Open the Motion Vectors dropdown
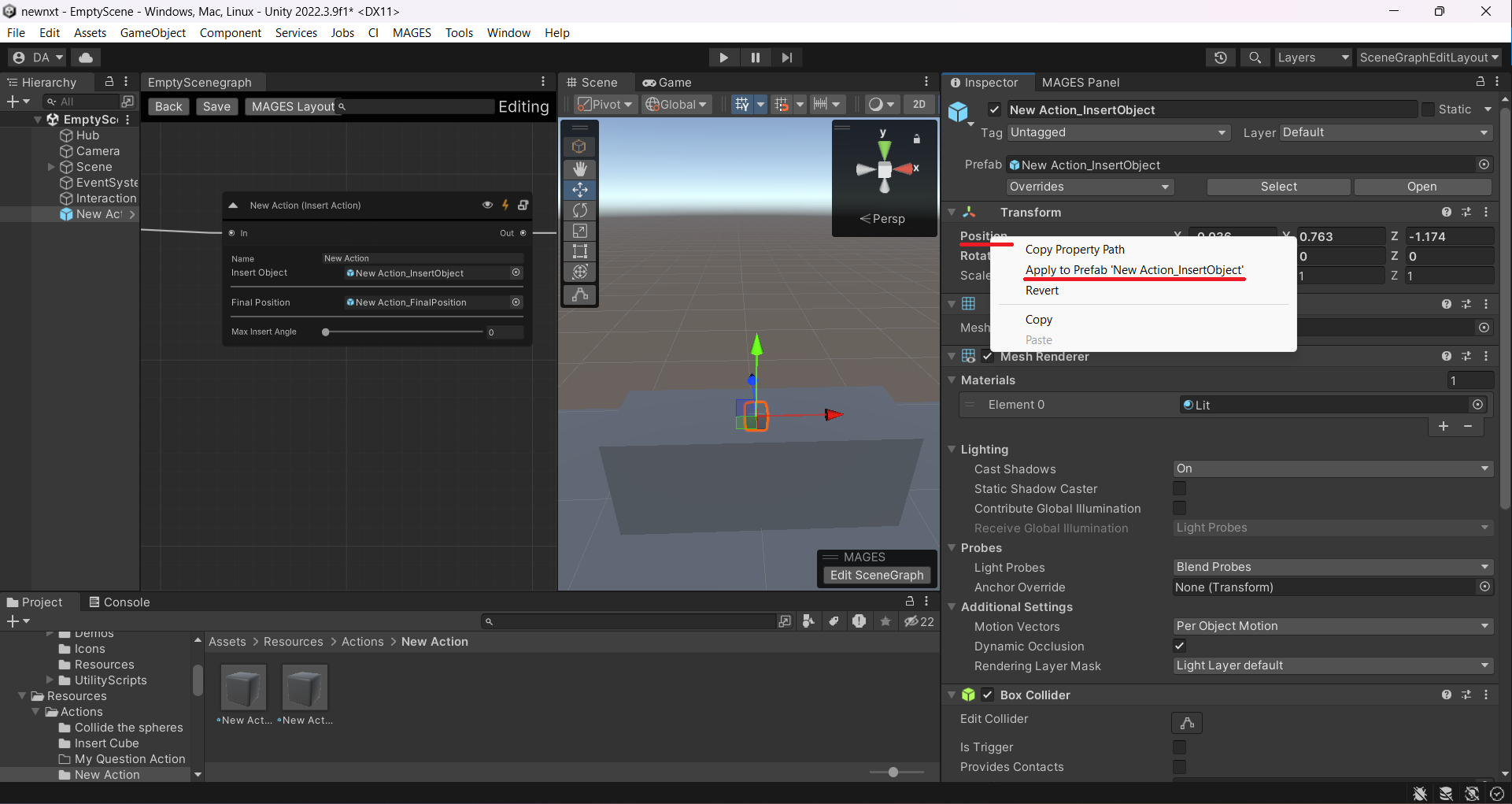 (x=1333, y=626)
